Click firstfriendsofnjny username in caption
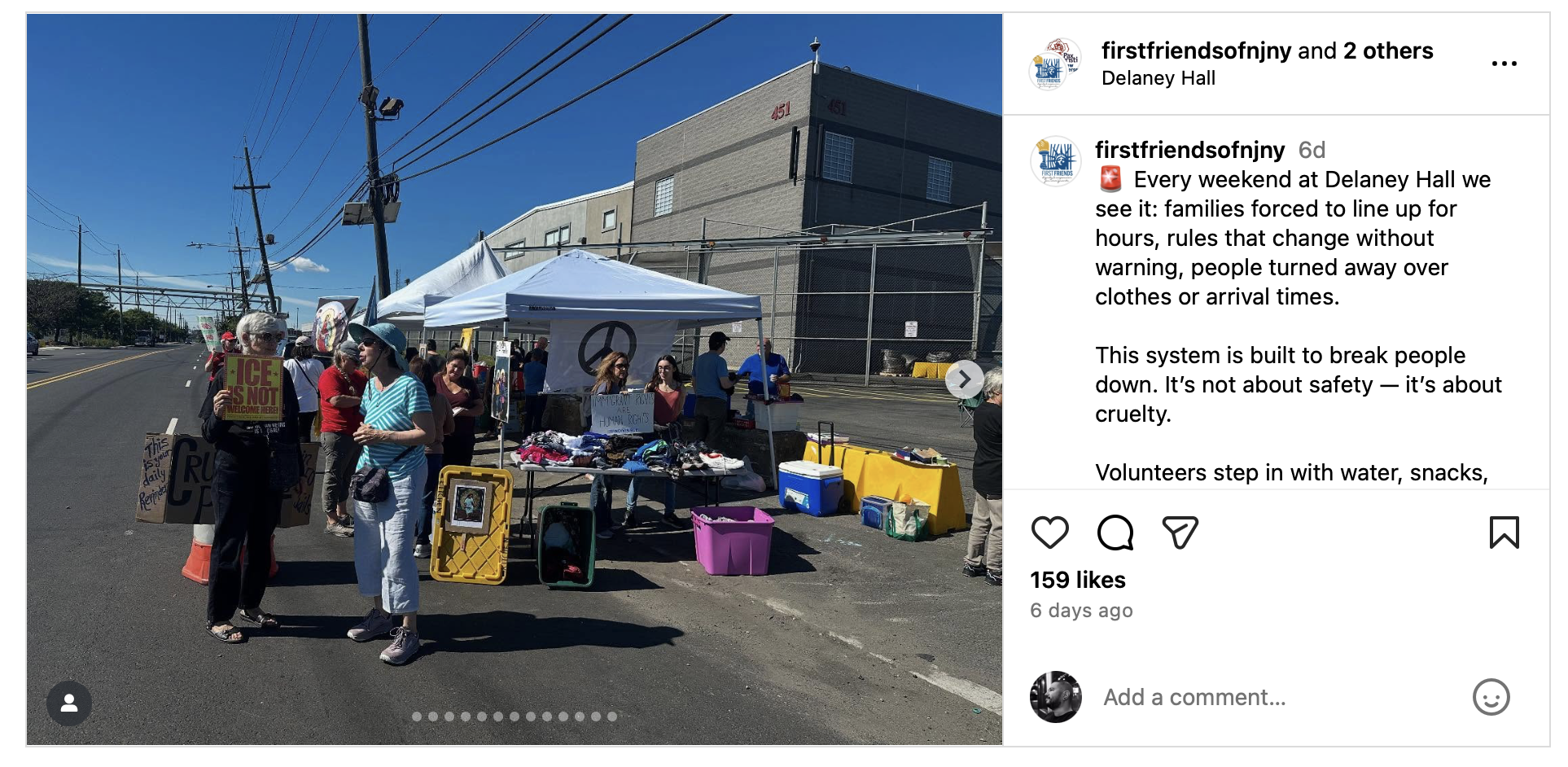This screenshot has width=1568, height=767. (x=1189, y=150)
